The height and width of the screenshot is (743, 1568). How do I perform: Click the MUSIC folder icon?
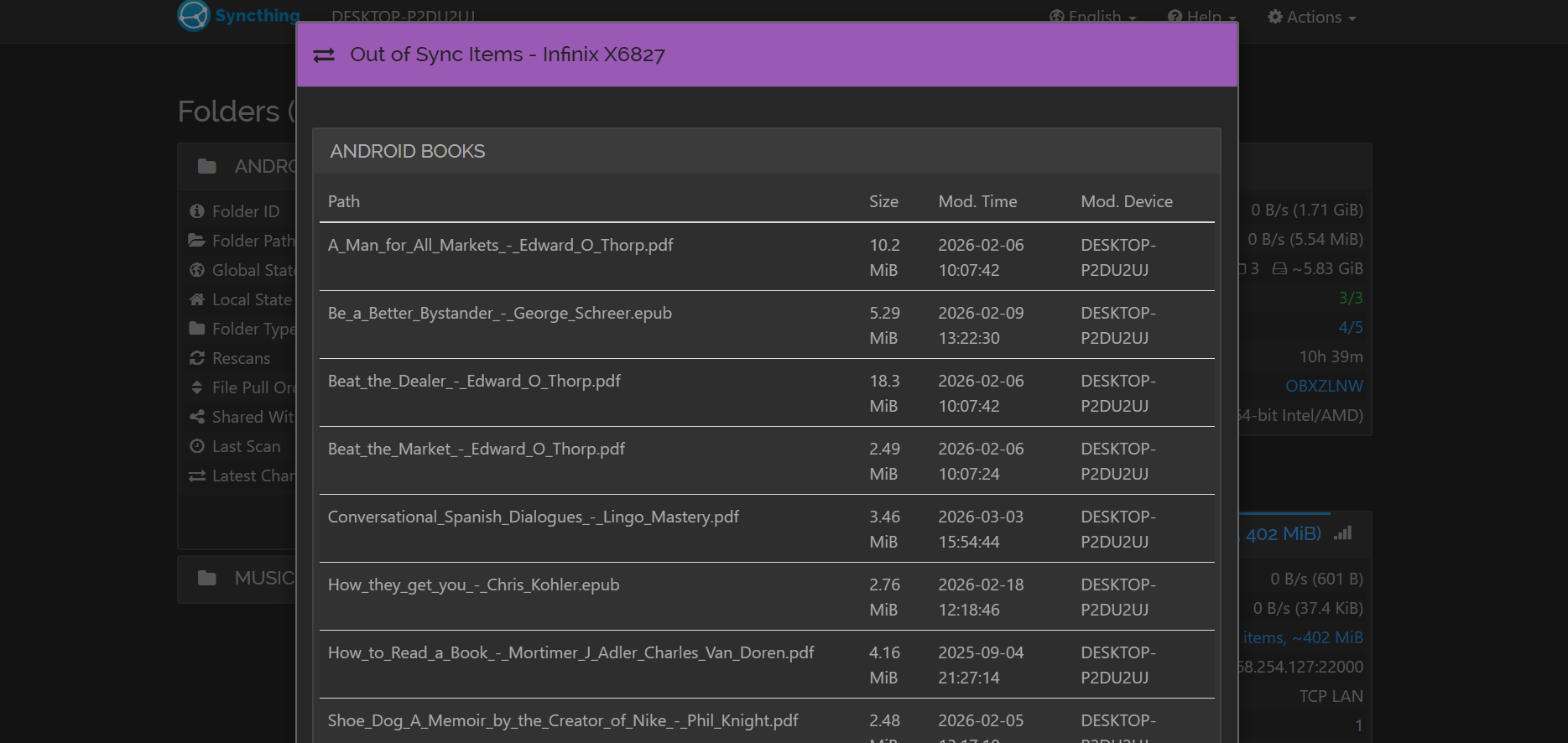click(x=207, y=578)
